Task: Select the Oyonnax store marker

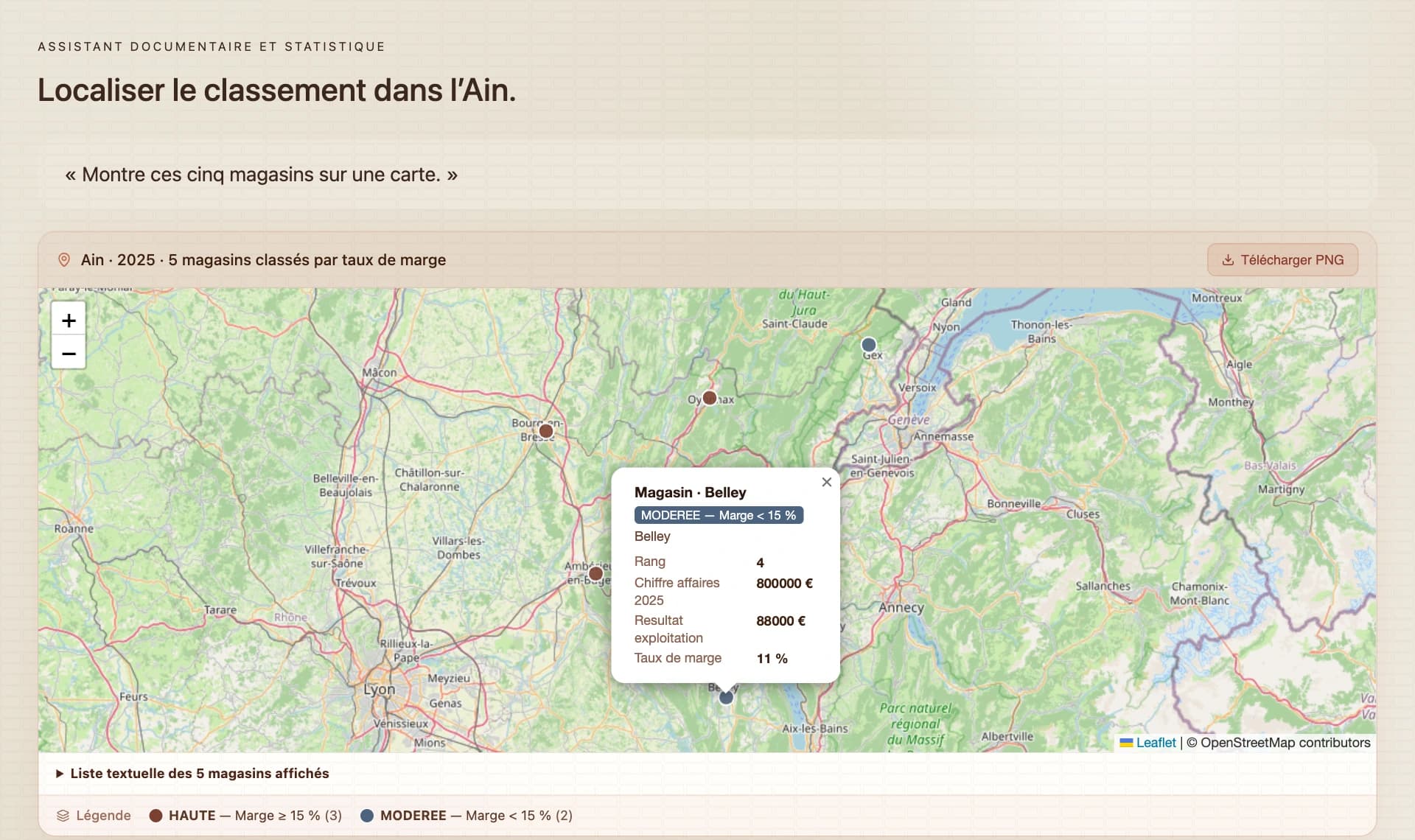Action: click(x=709, y=398)
